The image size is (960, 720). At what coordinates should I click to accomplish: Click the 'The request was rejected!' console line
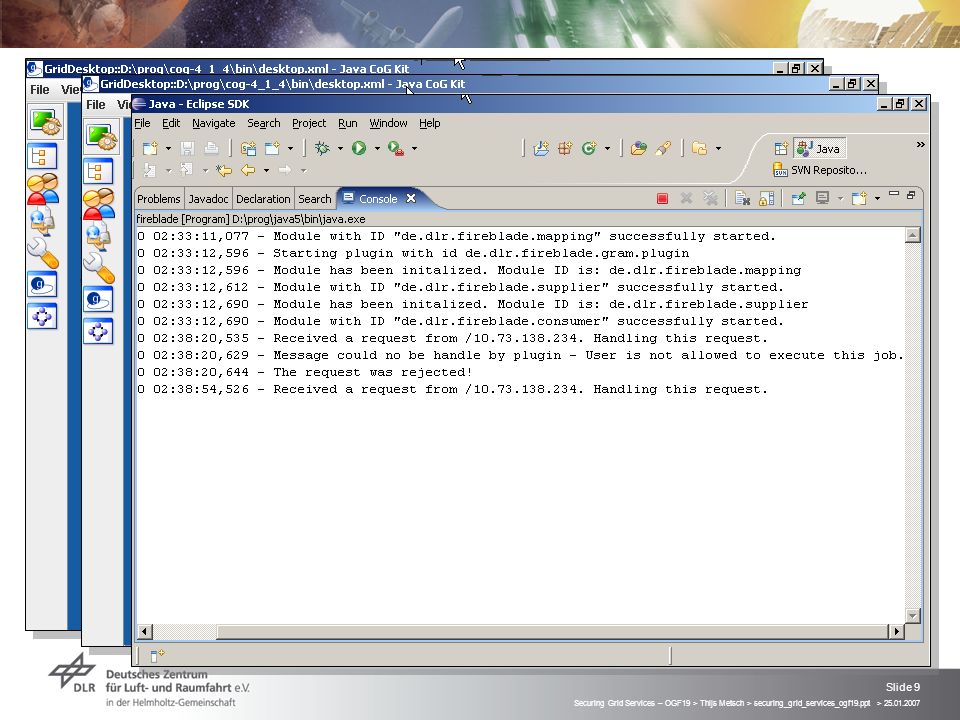[x=305, y=372]
